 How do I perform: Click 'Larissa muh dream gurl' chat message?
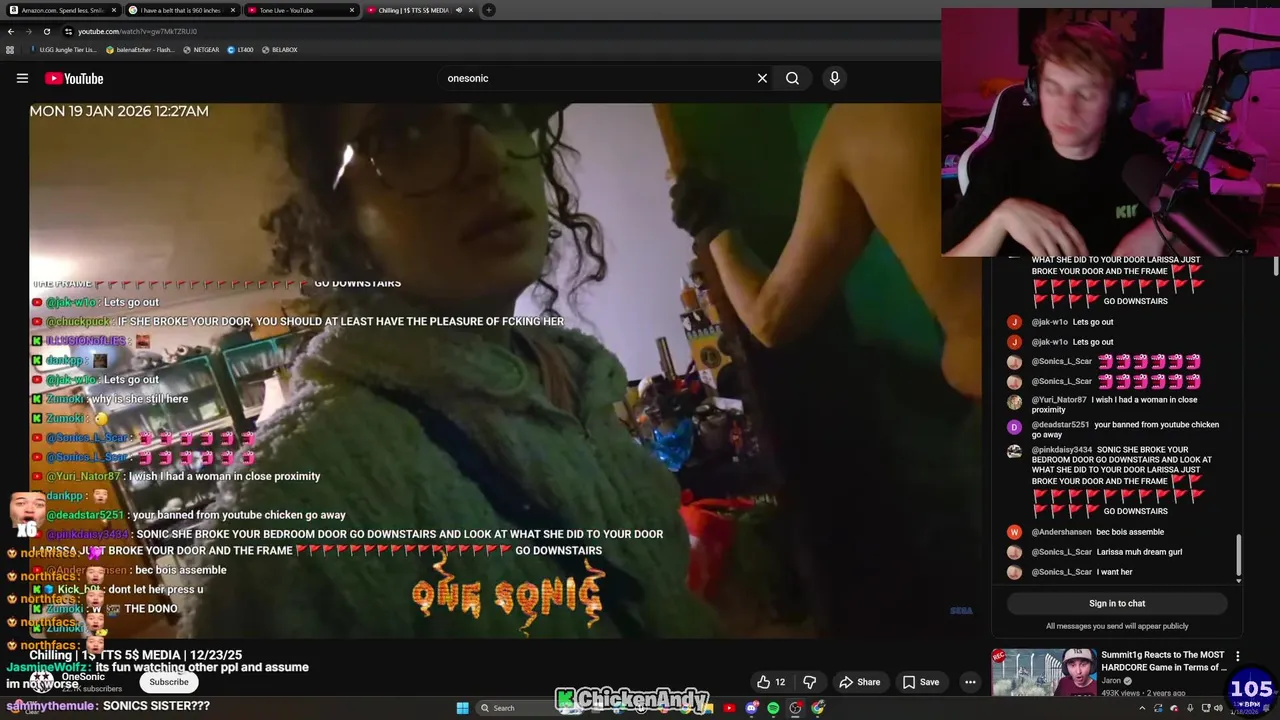point(1139,552)
